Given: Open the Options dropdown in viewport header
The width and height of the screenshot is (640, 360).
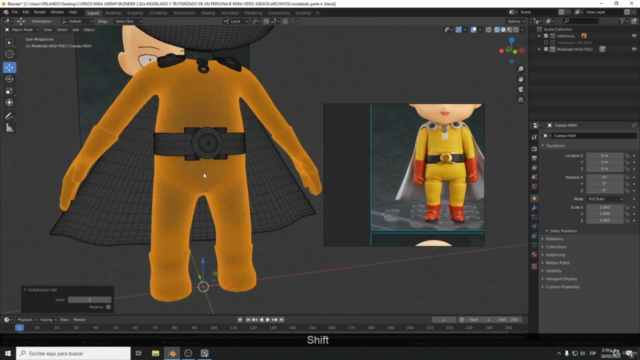Looking at the screenshot, I should pos(515,21).
